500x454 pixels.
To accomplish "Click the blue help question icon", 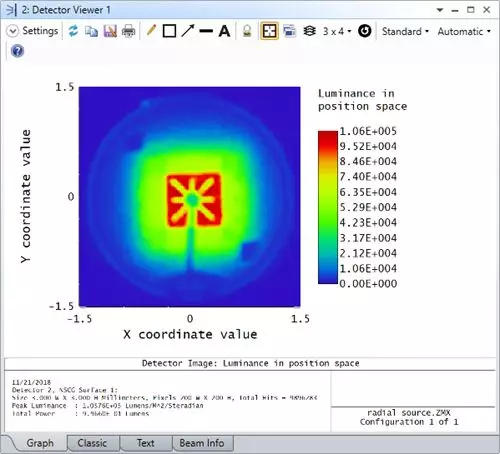I will (17, 51).
